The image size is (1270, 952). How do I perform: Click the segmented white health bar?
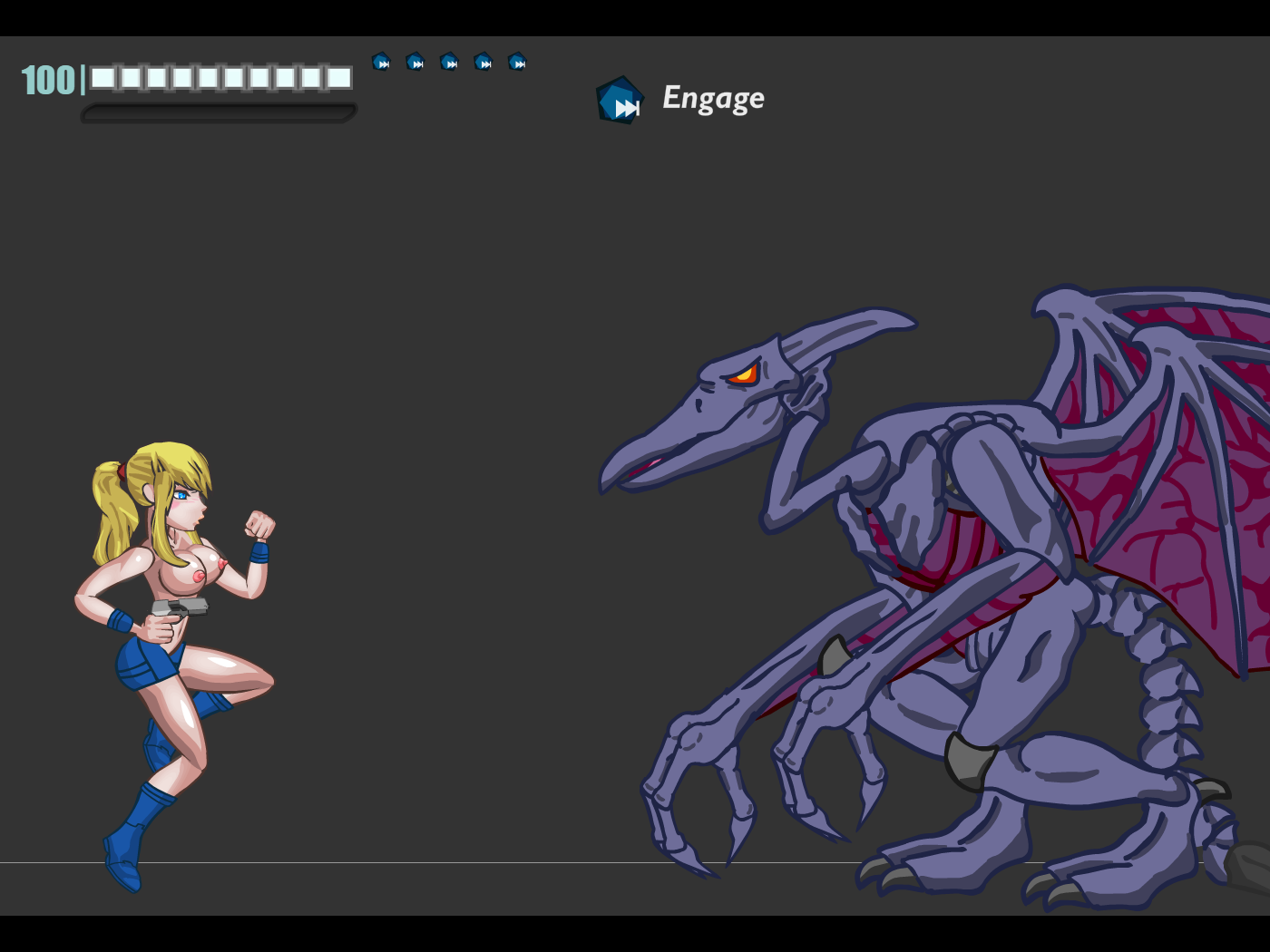coord(221,78)
